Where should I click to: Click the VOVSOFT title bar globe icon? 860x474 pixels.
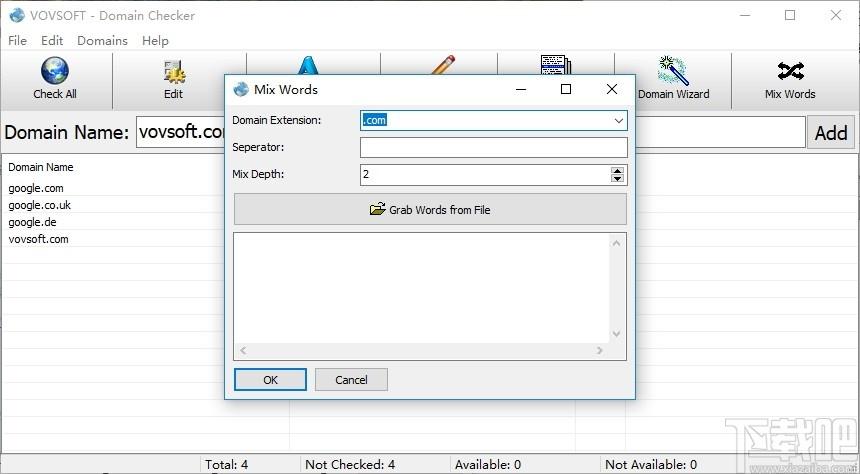point(17,15)
